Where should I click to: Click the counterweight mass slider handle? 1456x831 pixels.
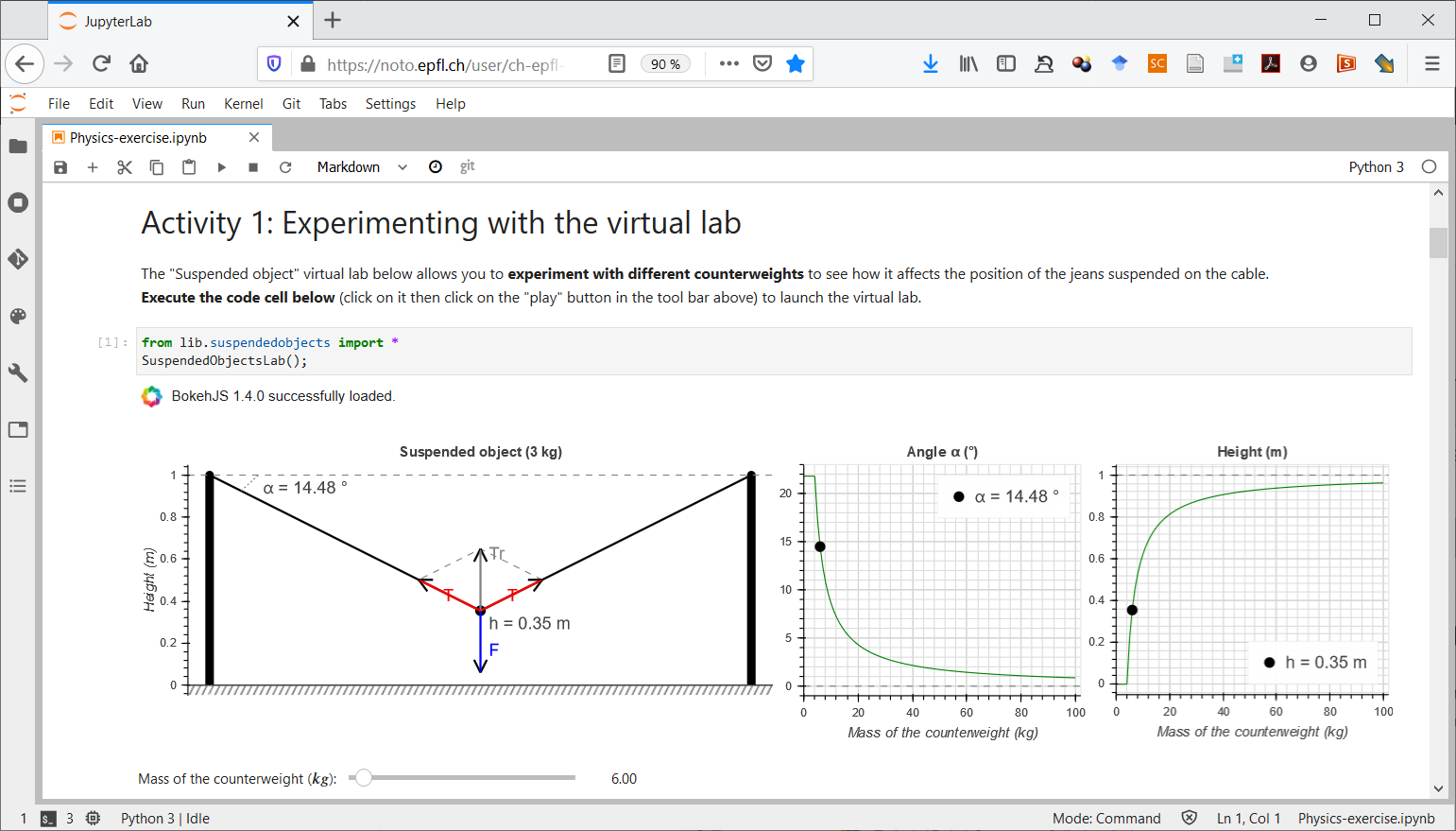pyautogui.click(x=364, y=778)
